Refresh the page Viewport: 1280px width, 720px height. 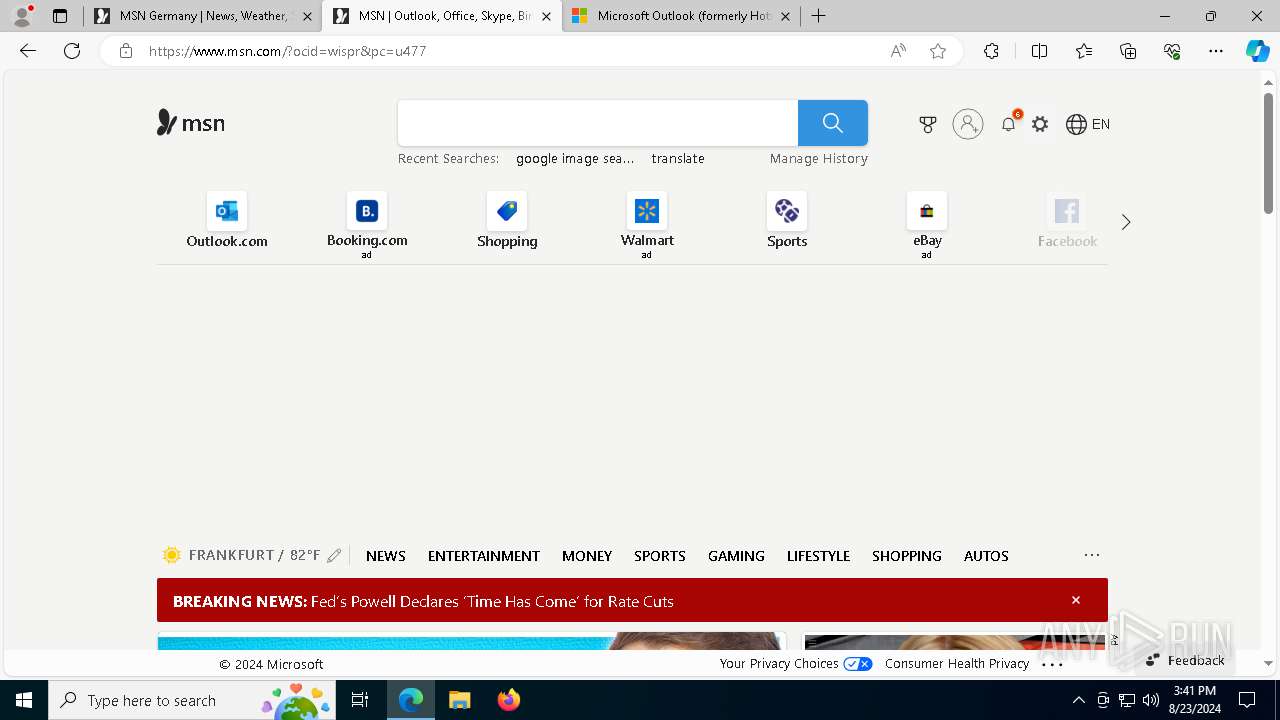(x=72, y=51)
